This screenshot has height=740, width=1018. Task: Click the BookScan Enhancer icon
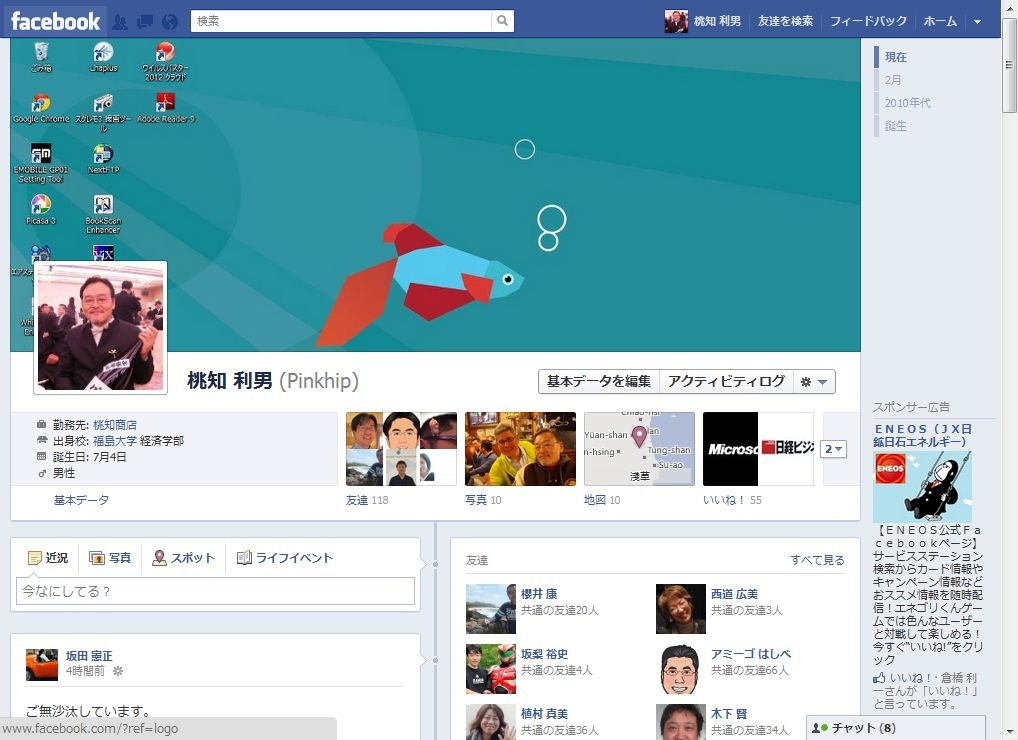click(103, 214)
